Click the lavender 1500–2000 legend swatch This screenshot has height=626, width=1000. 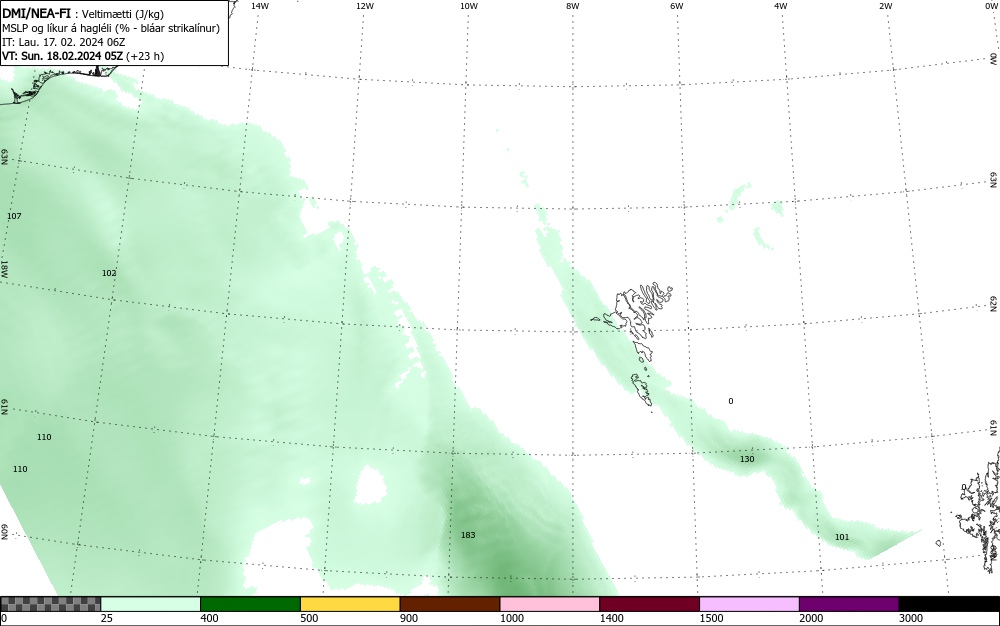[x=749, y=604]
